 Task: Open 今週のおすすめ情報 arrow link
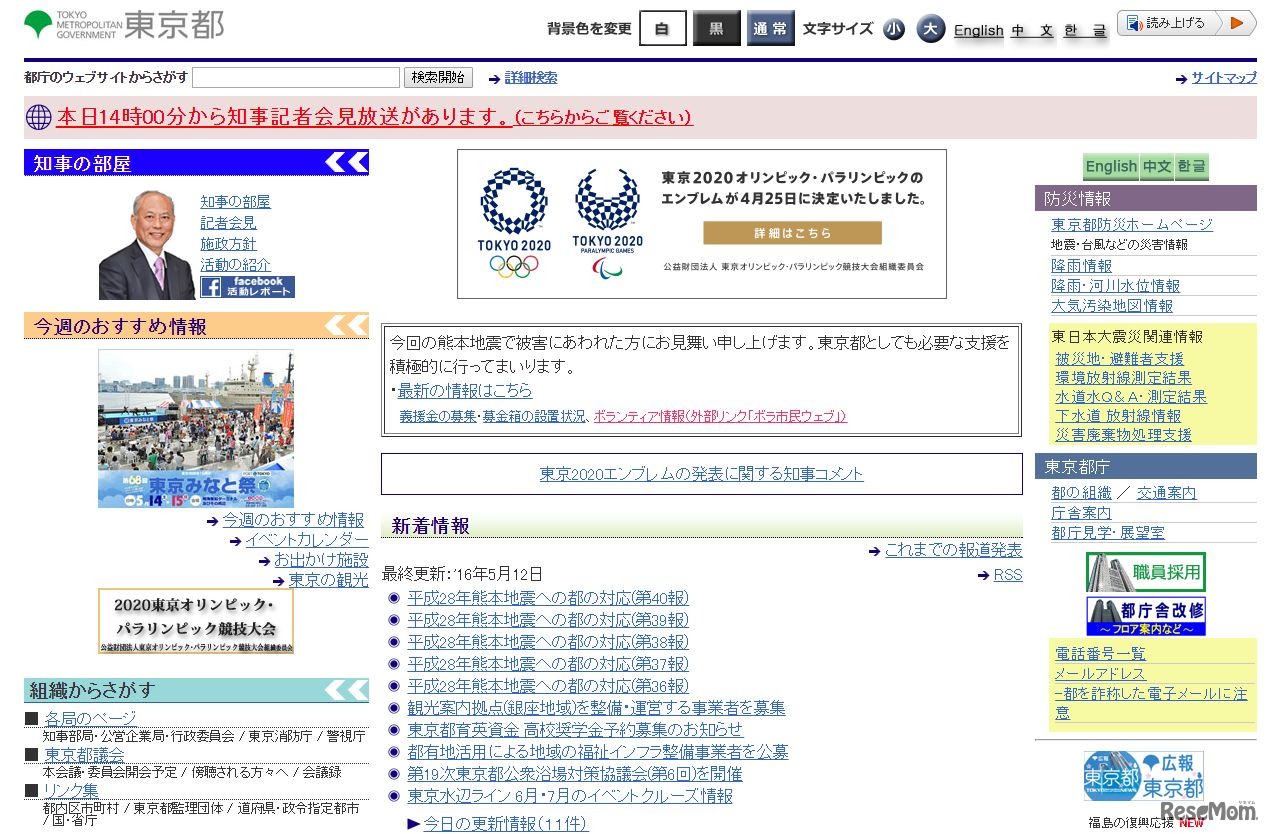coord(293,520)
